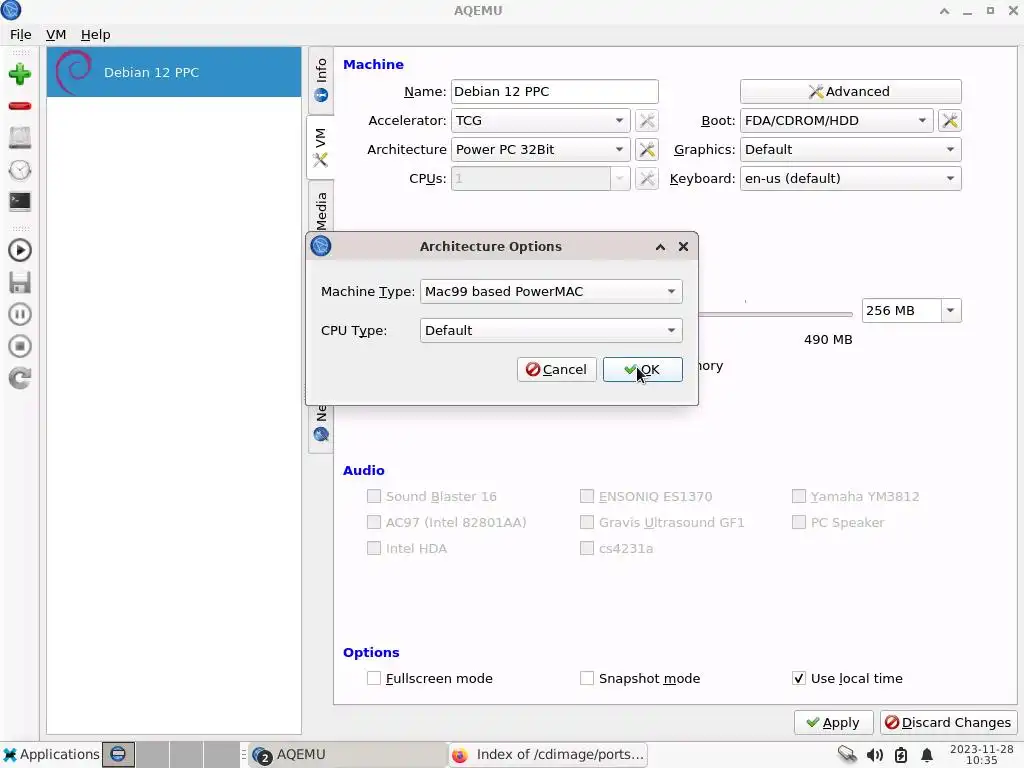Click the AQEMU window logo icon
The width and height of the screenshot is (1024, 768).
[x=11, y=10]
